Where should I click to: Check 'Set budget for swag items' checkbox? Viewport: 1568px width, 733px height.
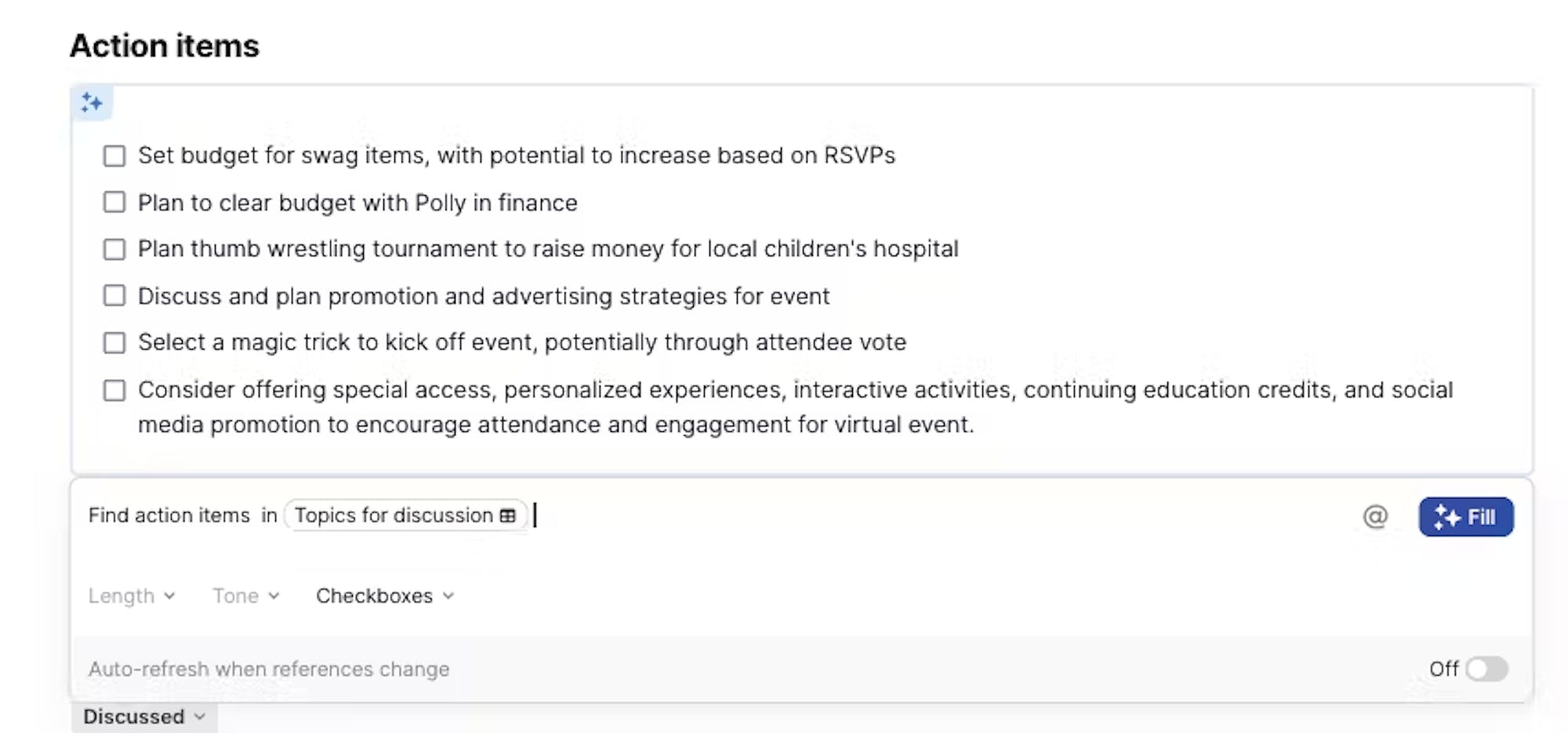(114, 156)
